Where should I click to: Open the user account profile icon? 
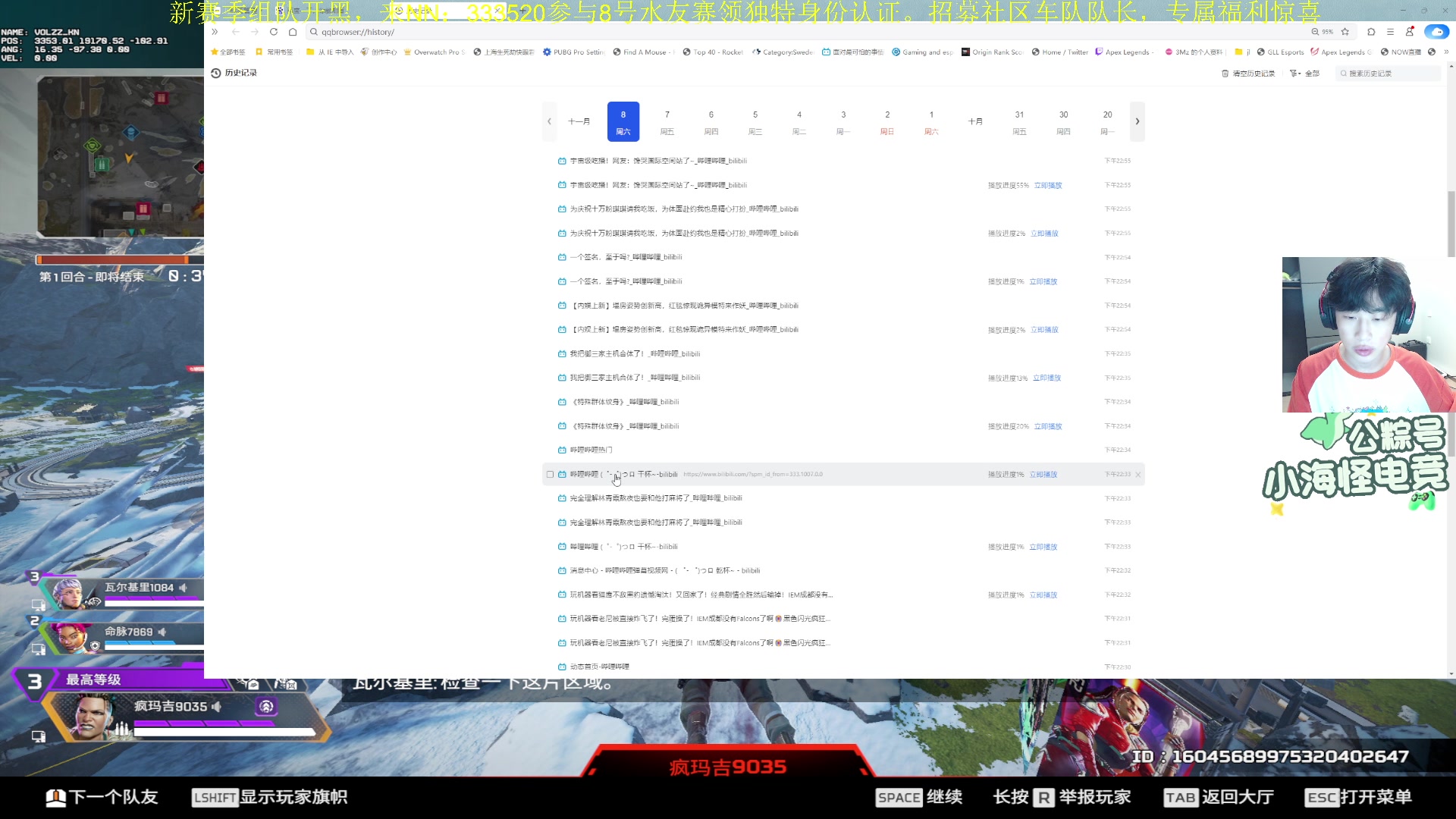point(1410,32)
